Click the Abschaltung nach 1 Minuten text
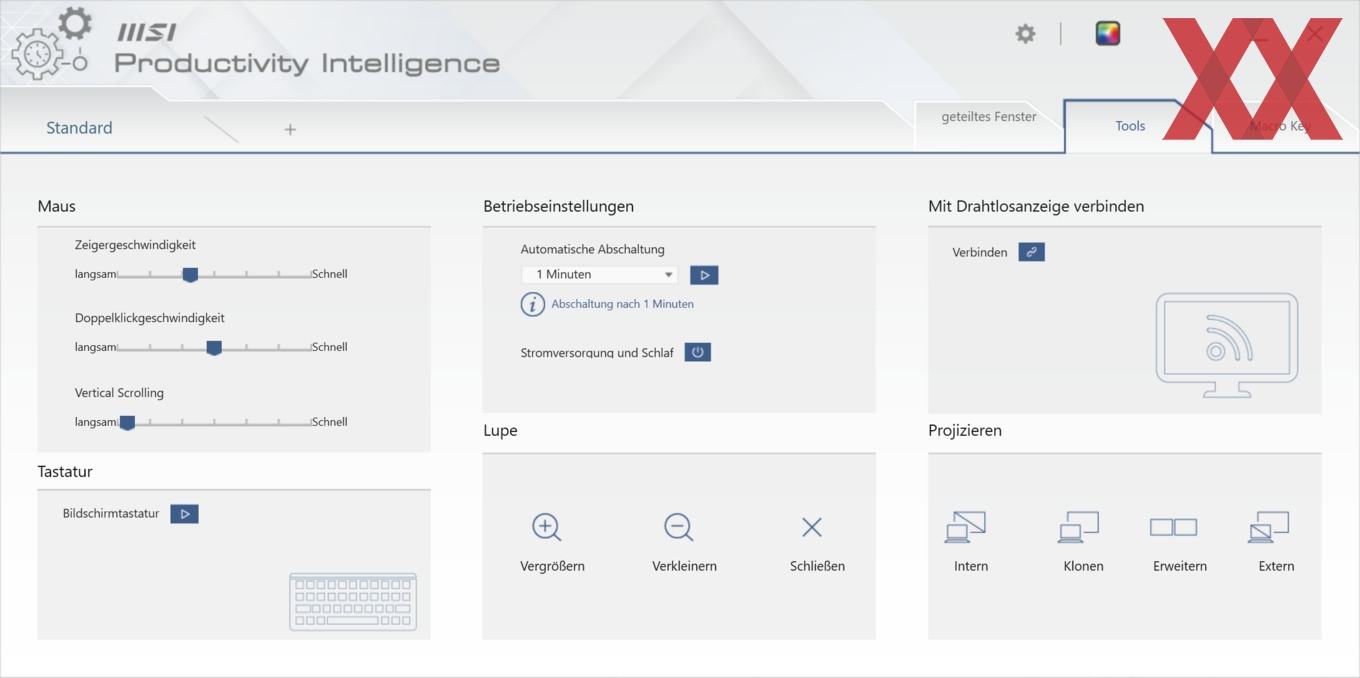This screenshot has width=1360, height=678. tap(622, 304)
